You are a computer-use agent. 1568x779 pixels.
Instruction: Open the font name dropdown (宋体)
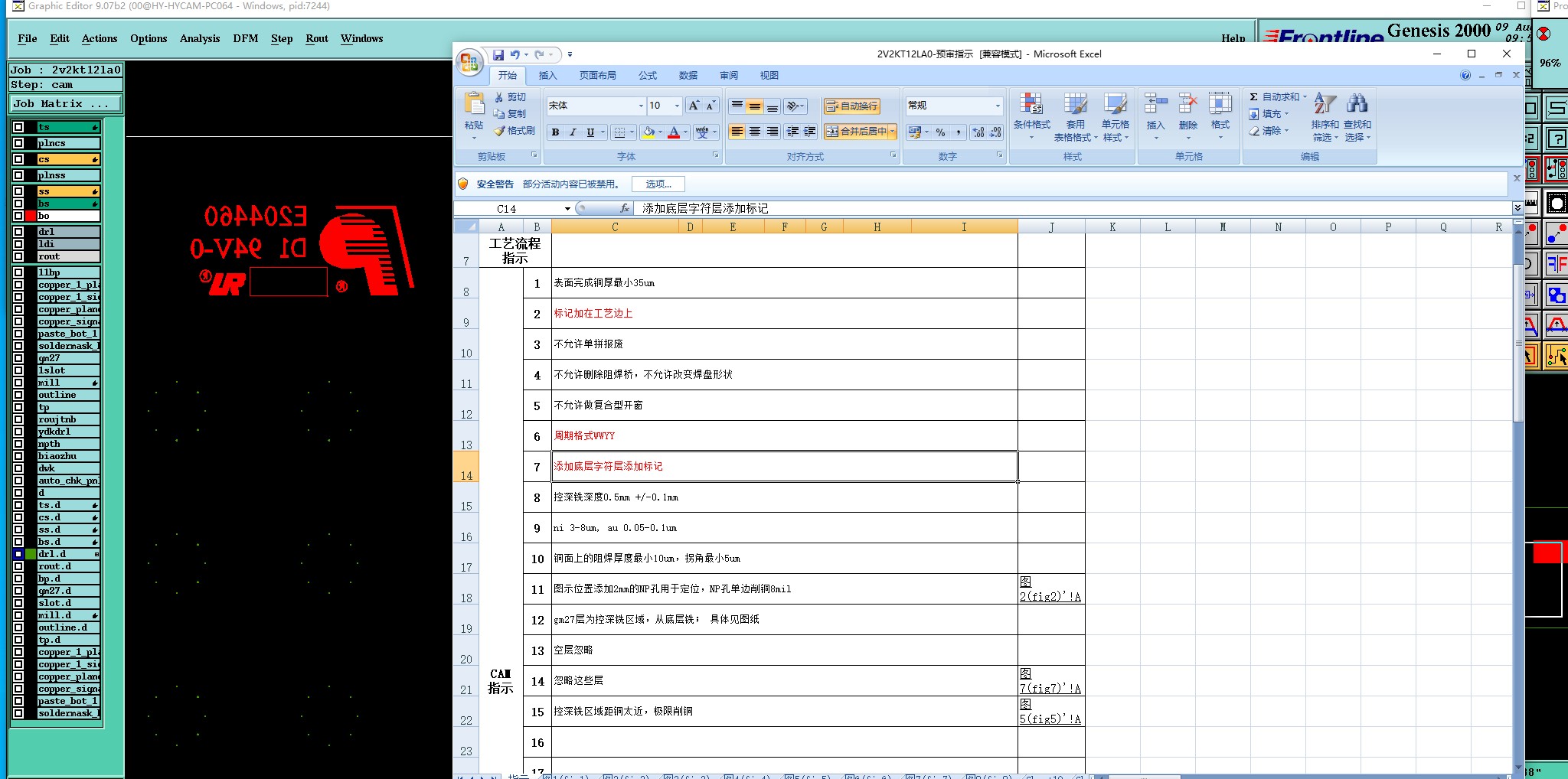pos(641,106)
